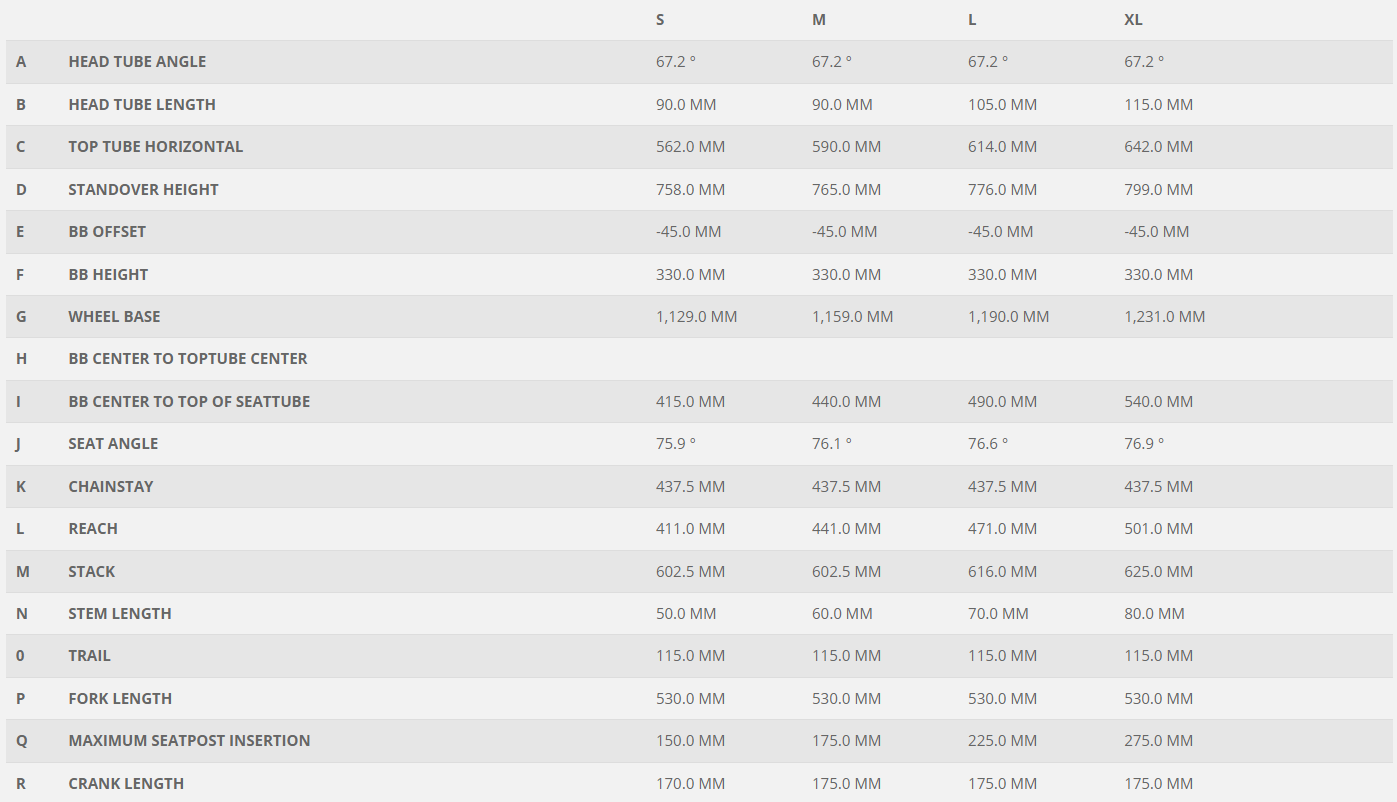Select the HEAD TUBE ANGLE row label
The width and height of the screenshot is (1397, 802).
point(137,62)
